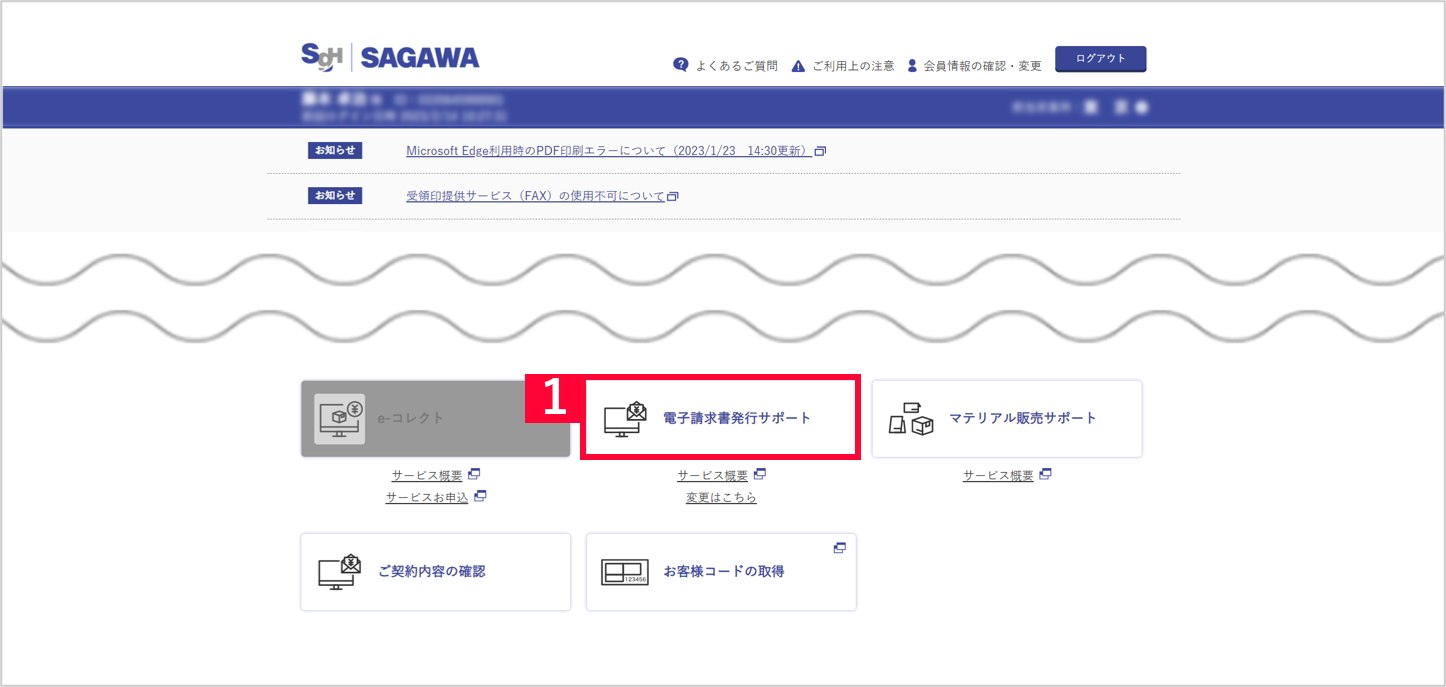The image size is (1446, 687).
Task: Open サービス概要 under マテリアル販売サポート
Action: point(998,476)
